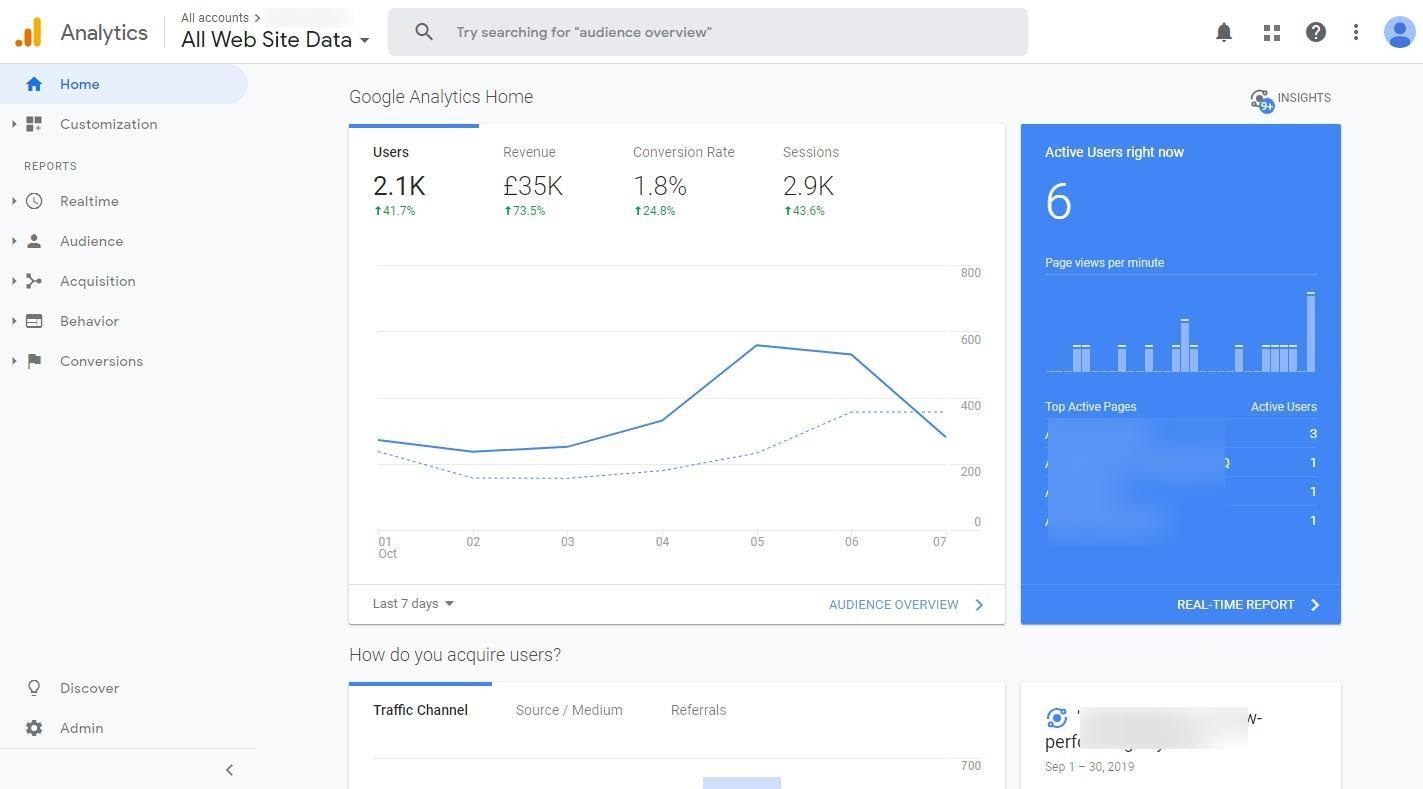Expand the Audience reports tree
The width and height of the screenshot is (1423, 789).
[13, 241]
